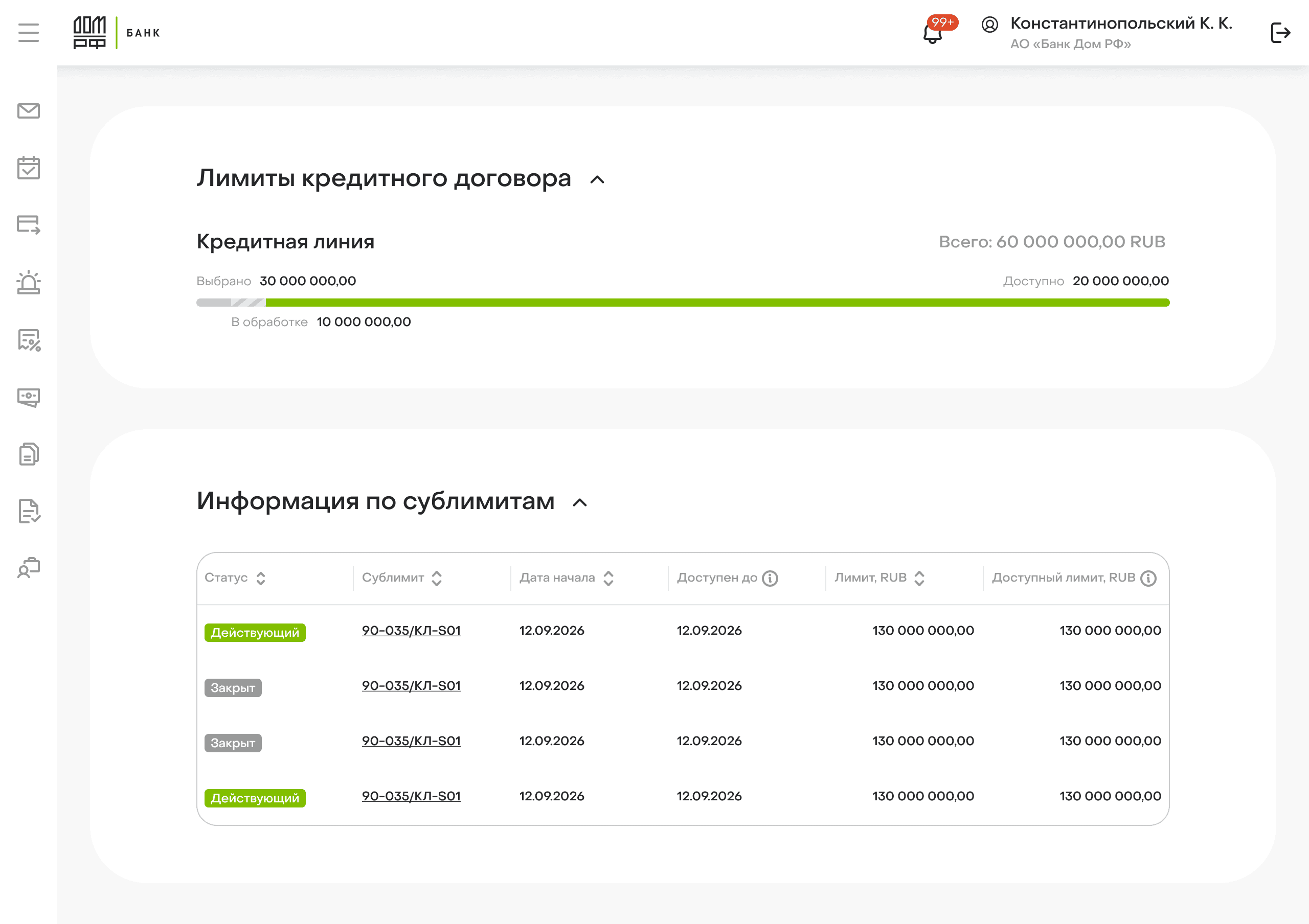Viewport: 1309px width, 924px height.
Task: Click the notification bell with 99+ badge
Action: pos(933,33)
